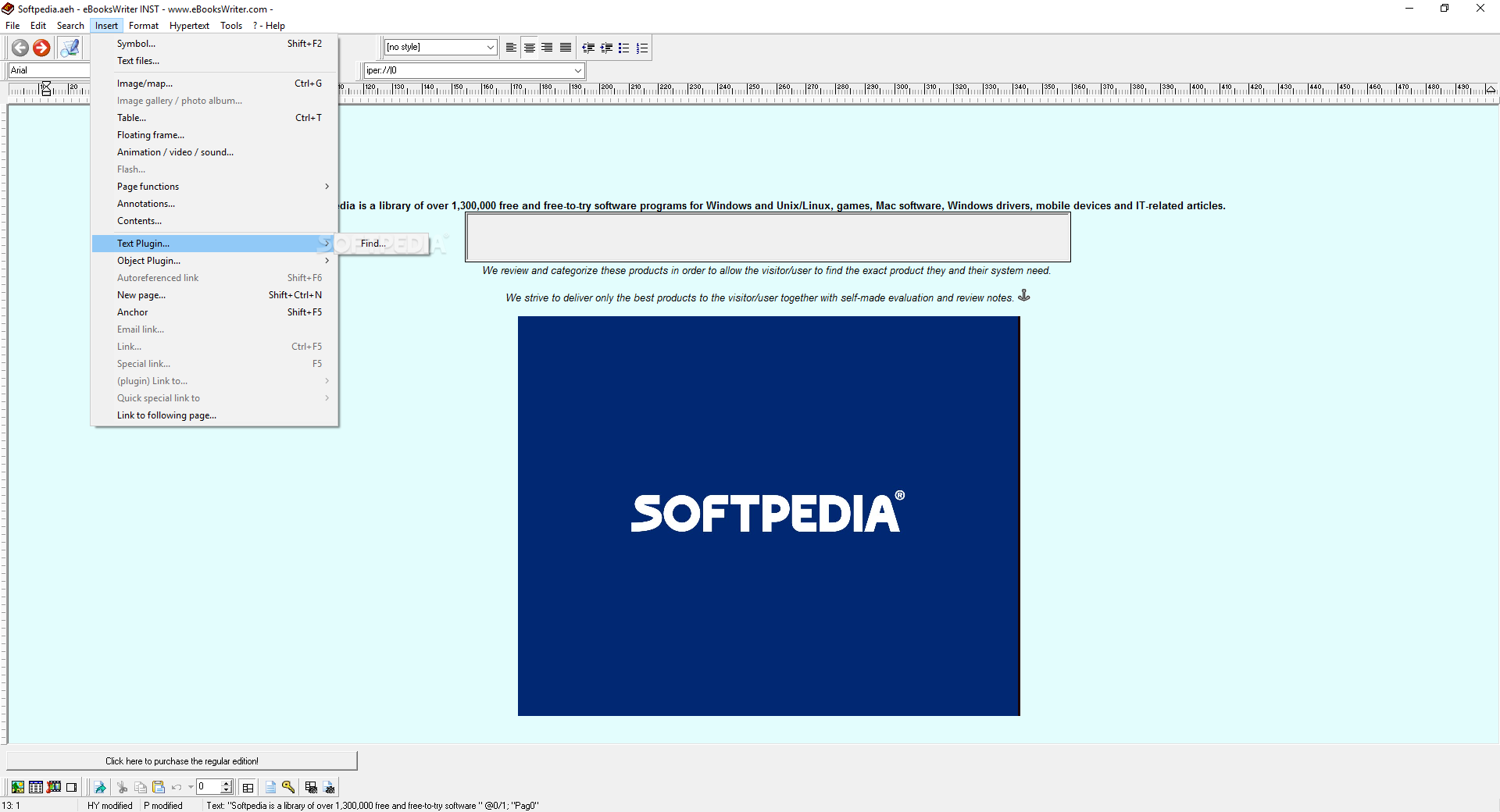The image size is (1500, 812).
Task: Choose Contents... from the Insert menu
Action: (x=215, y=221)
